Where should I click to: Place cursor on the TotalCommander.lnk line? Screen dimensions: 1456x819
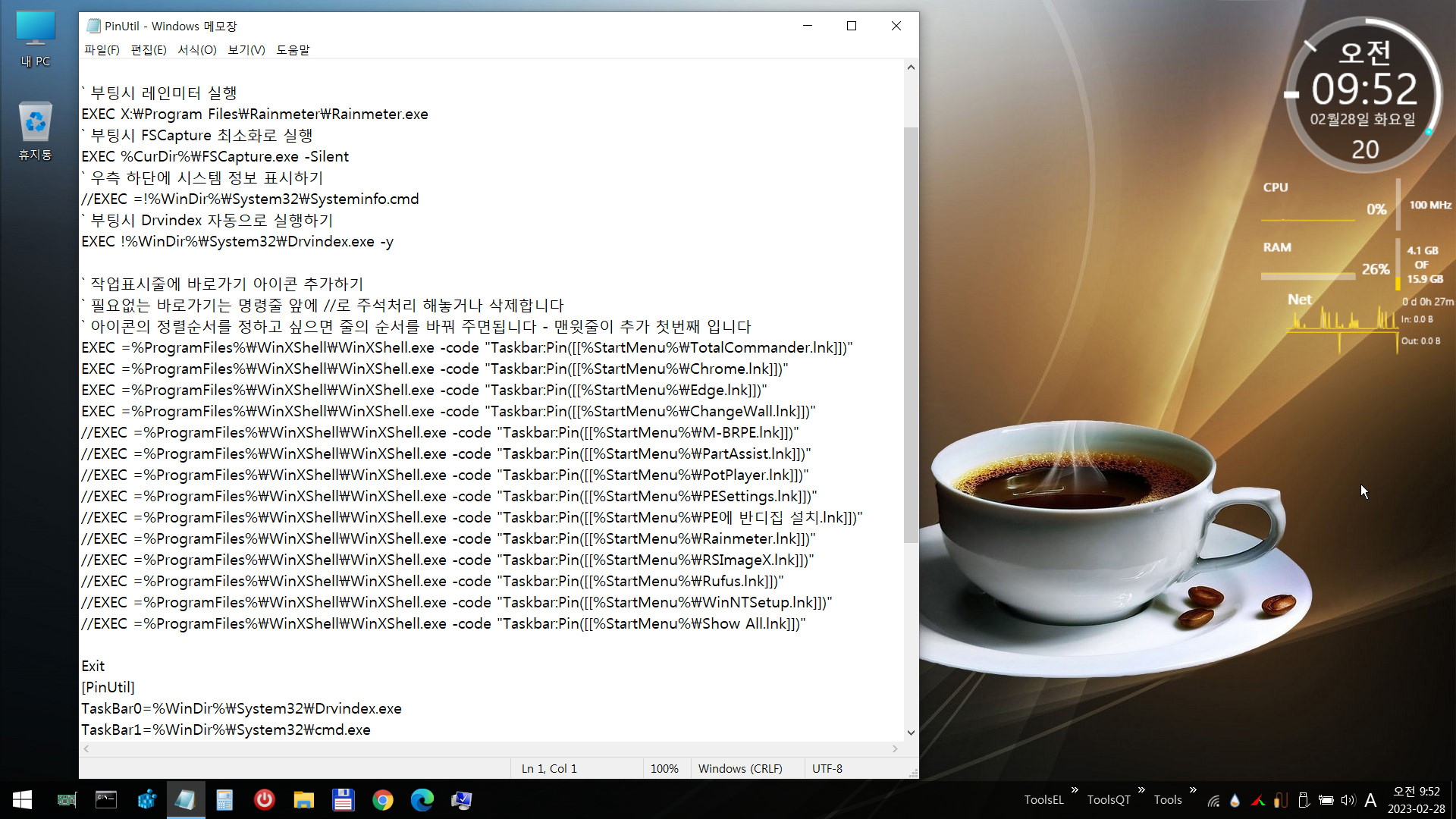pyautogui.click(x=467, y=348)
